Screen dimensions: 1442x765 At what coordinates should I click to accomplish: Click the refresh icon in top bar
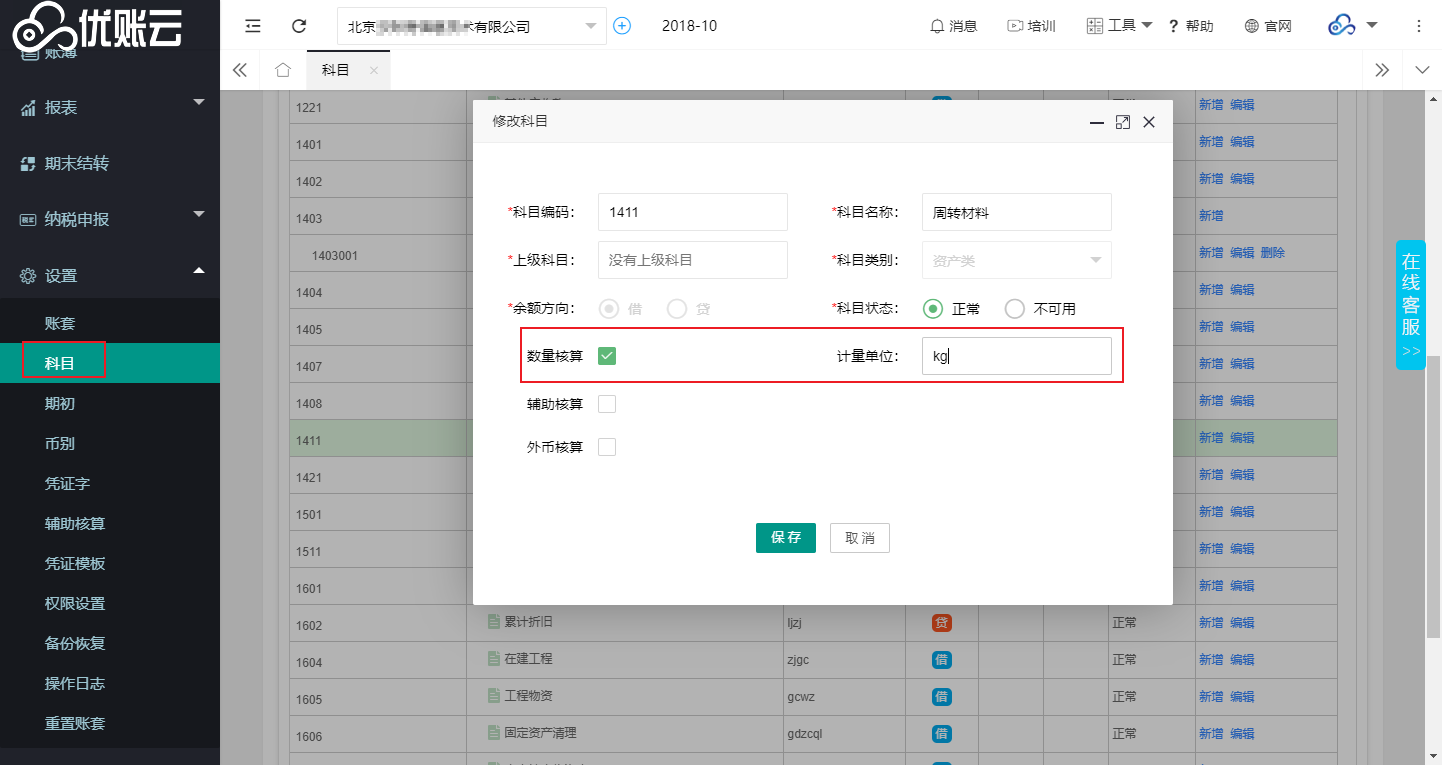(x=299, y=26)
